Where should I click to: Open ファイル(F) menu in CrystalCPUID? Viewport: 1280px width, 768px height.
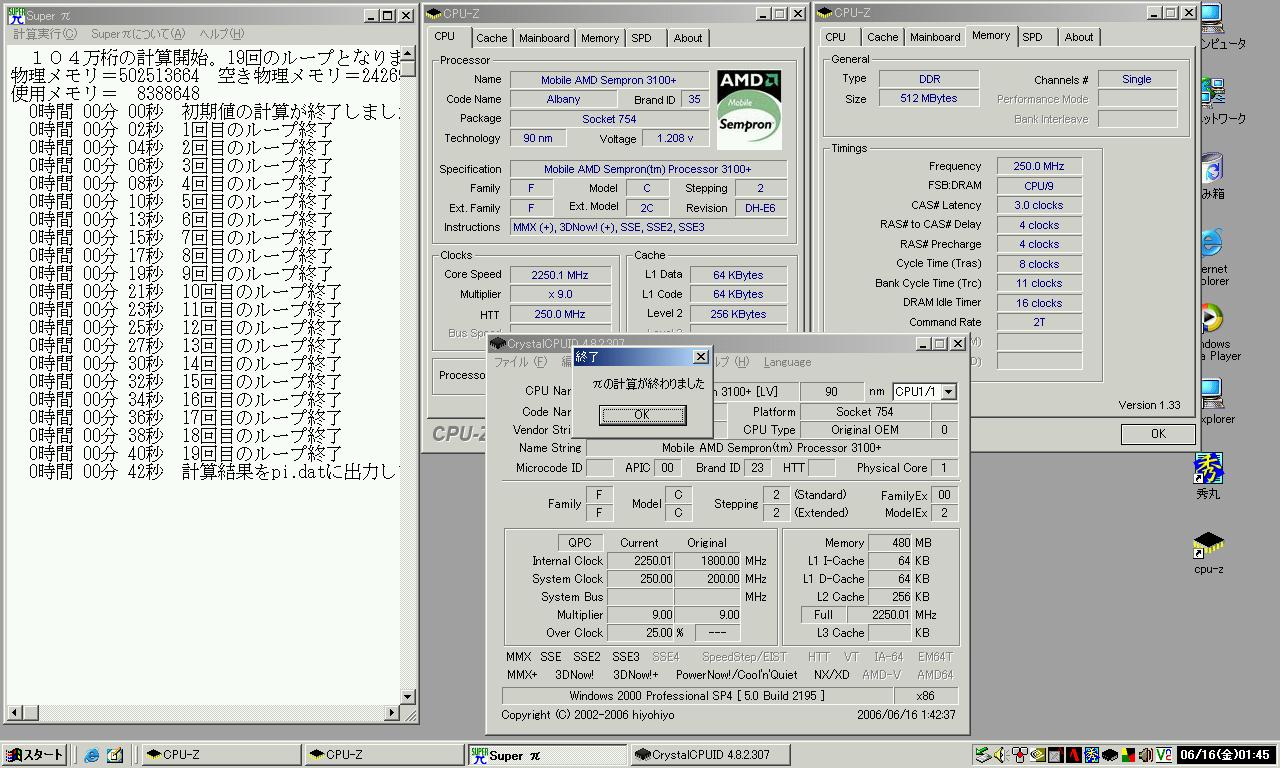pos(520,362)
